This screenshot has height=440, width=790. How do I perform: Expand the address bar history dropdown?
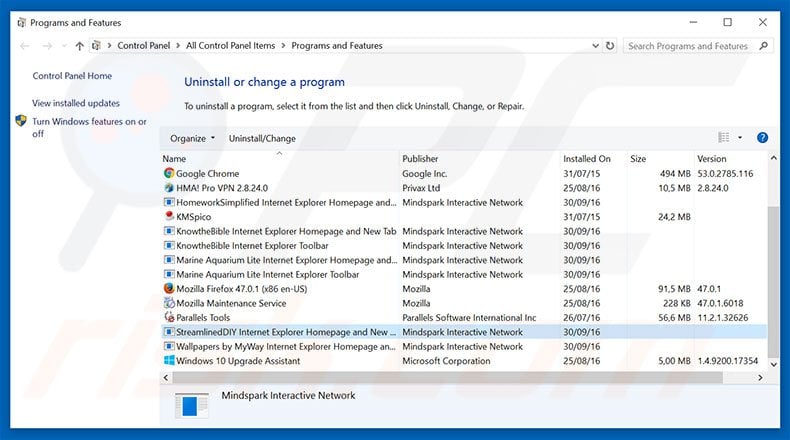click(595, 45)
